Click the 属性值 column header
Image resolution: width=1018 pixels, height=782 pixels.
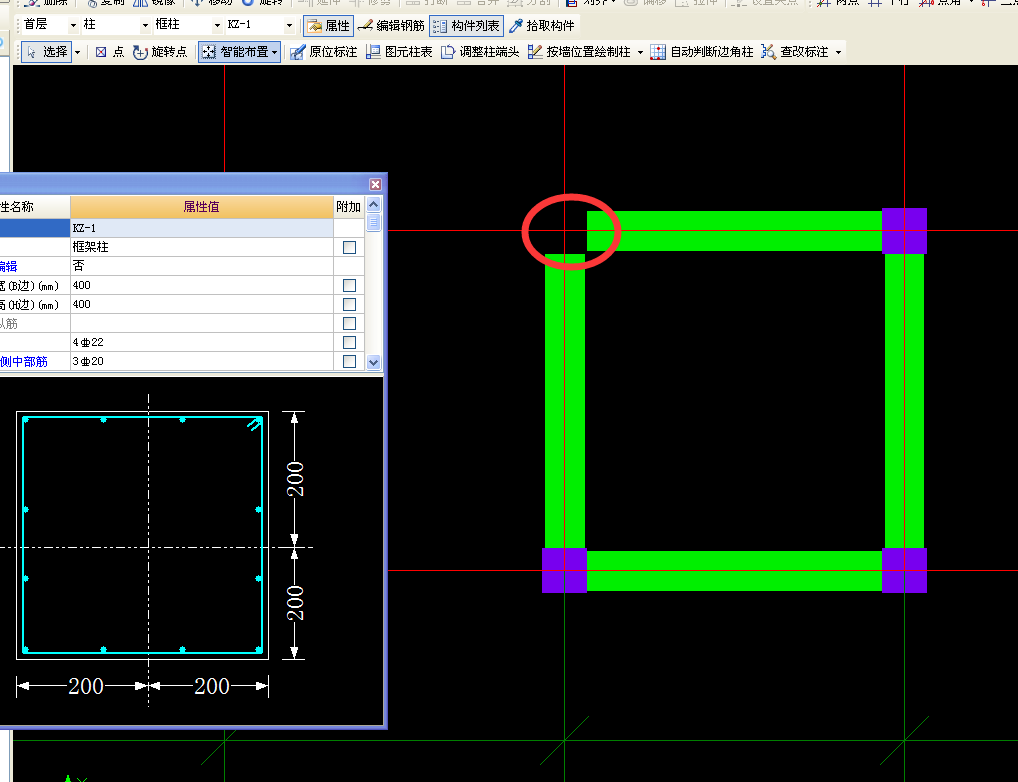(202, 207)
